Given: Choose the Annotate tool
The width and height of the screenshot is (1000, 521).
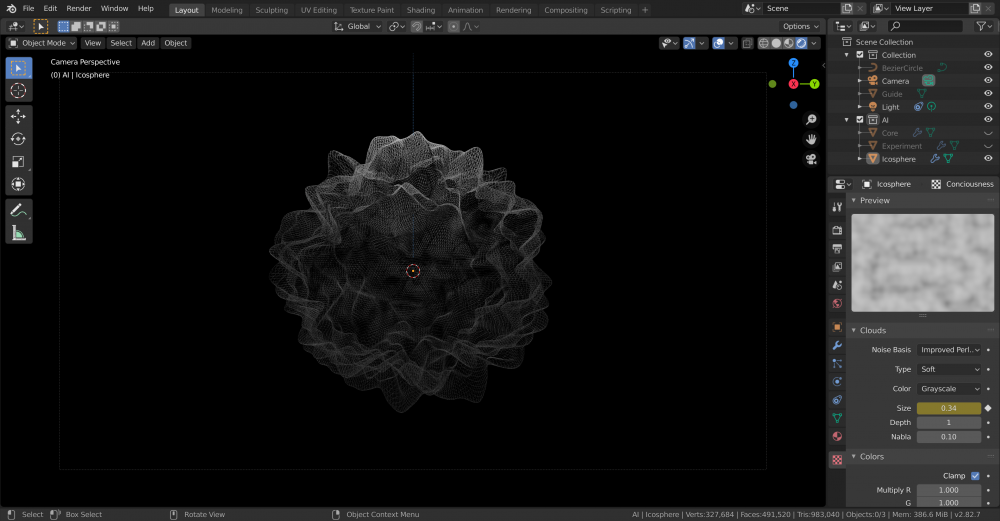Looking at the screenshot, I should (x=18, y=210).
